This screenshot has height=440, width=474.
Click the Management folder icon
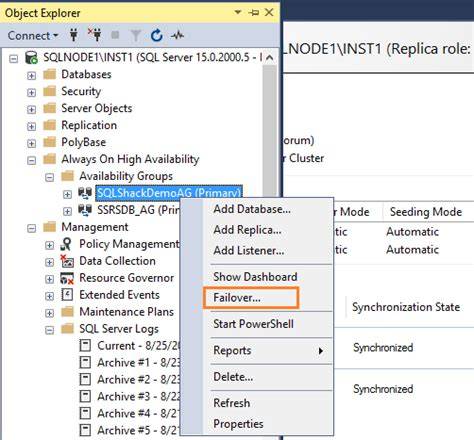pyautogui.click(x=50, y=227)
